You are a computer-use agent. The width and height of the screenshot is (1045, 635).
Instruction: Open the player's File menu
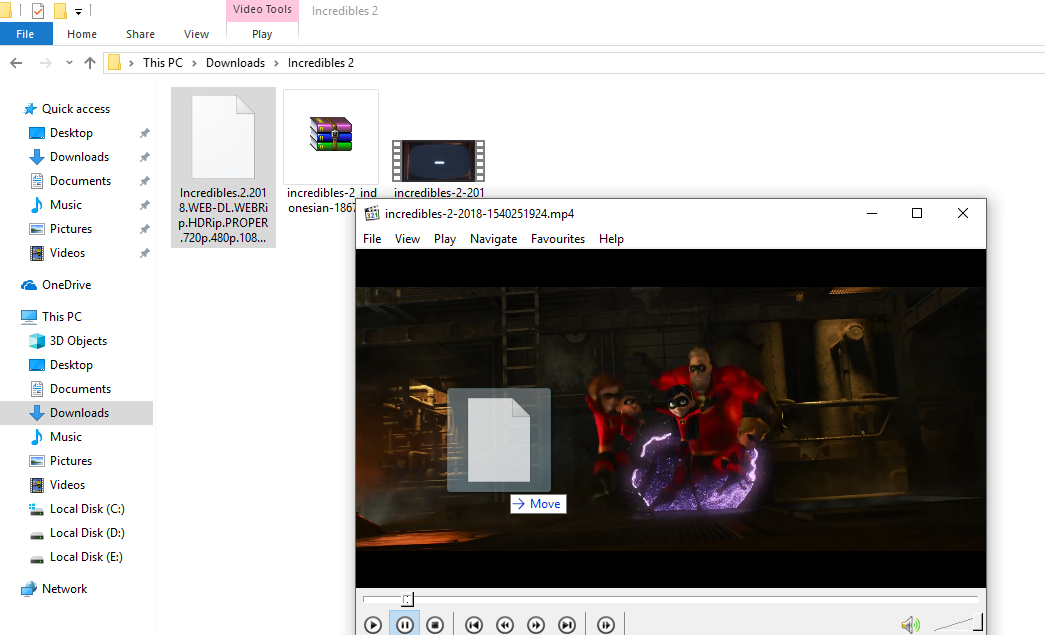372,239
